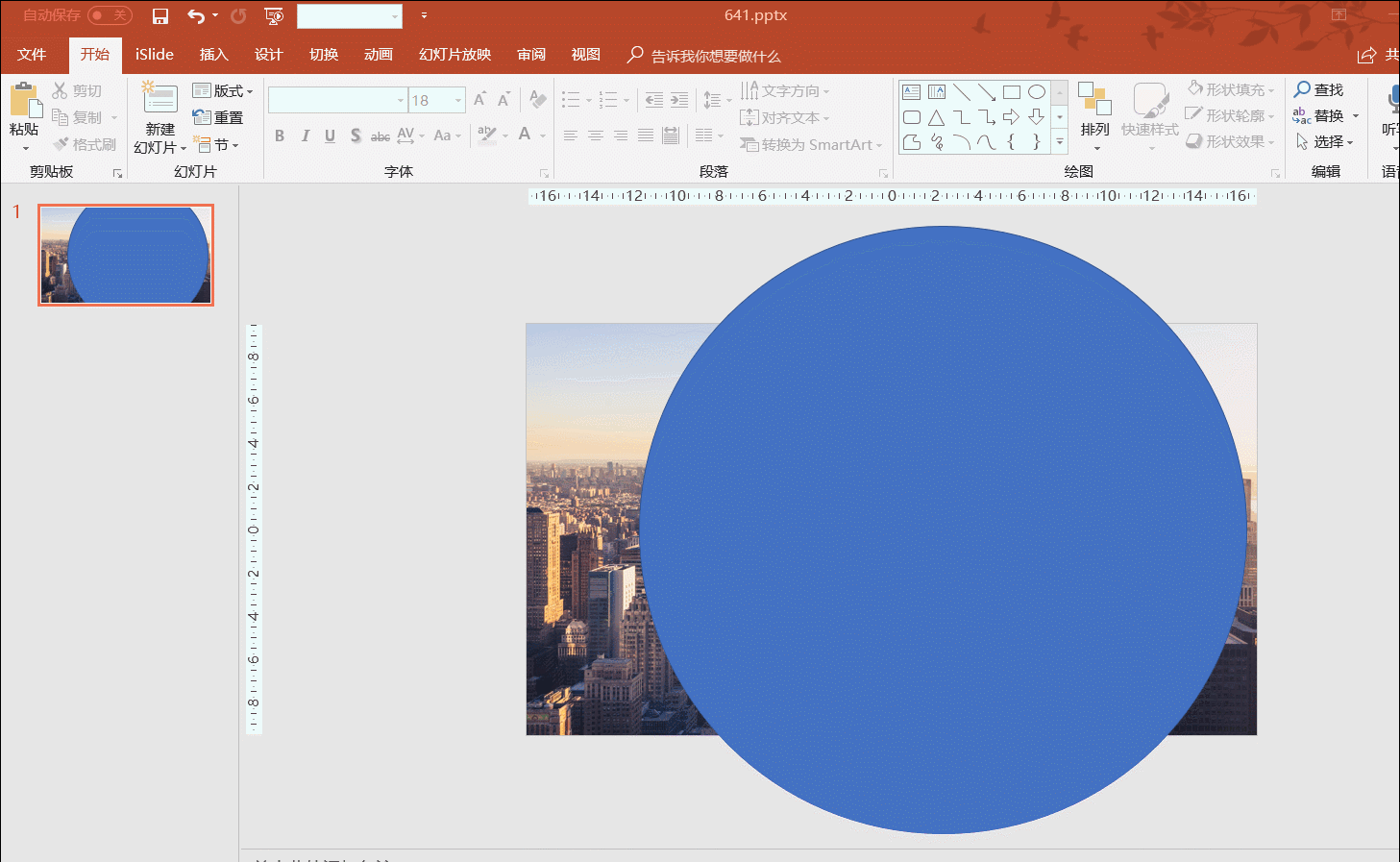Toggle the AutoSave switch
Viewport: 1400px width, 862px height.
(x=110, y=15)
